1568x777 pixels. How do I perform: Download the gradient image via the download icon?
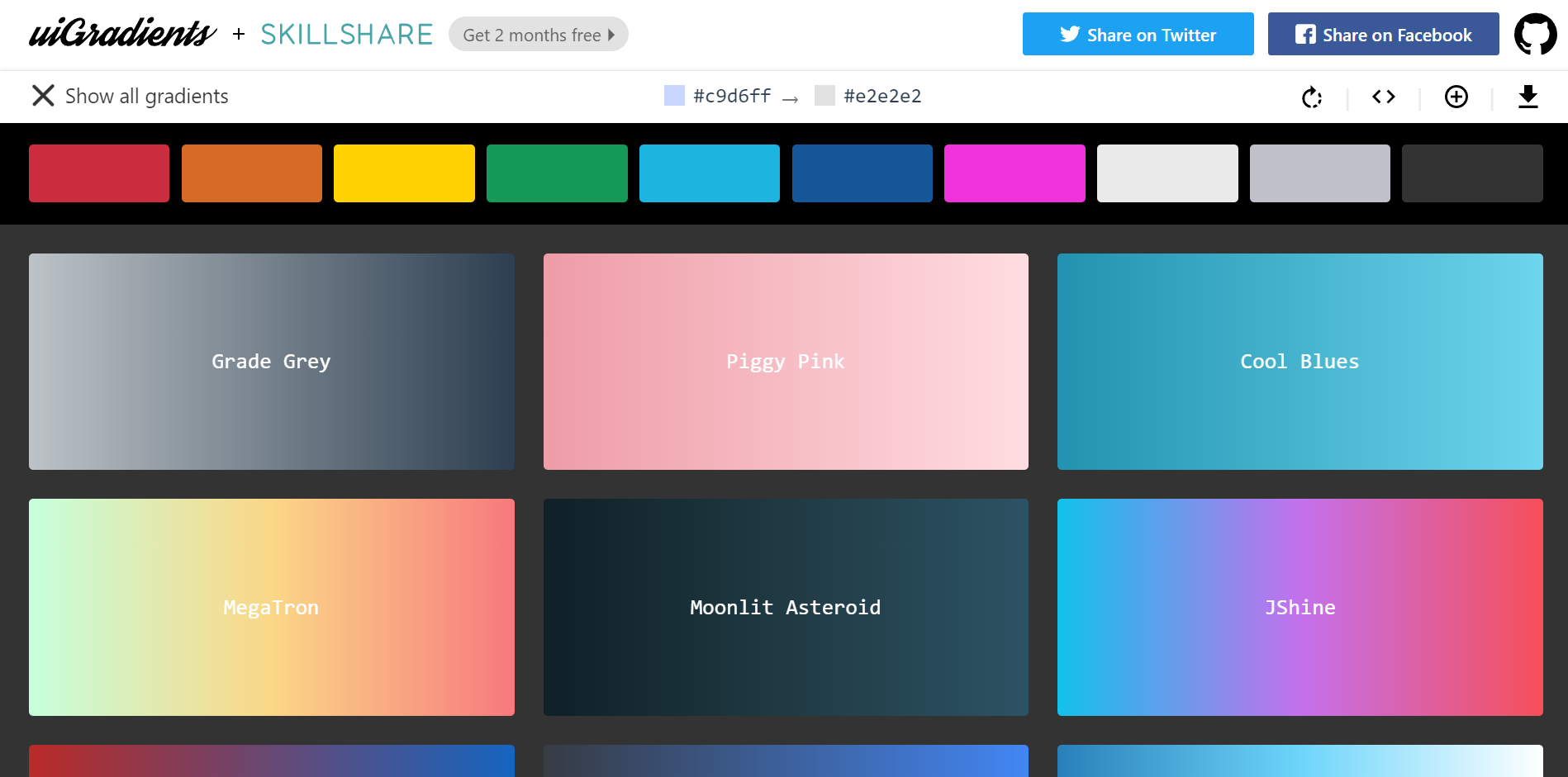click(x=1528, y=97)
